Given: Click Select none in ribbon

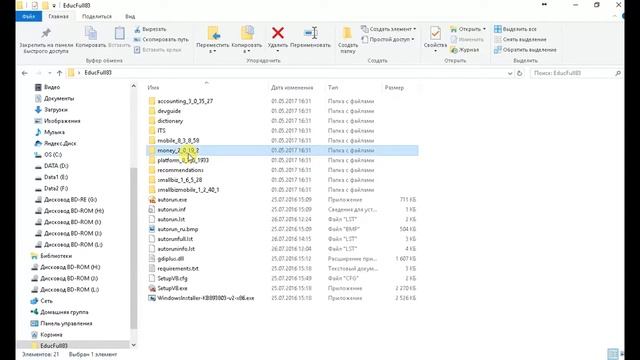Looking at the screenshot, I should point(520,40).
